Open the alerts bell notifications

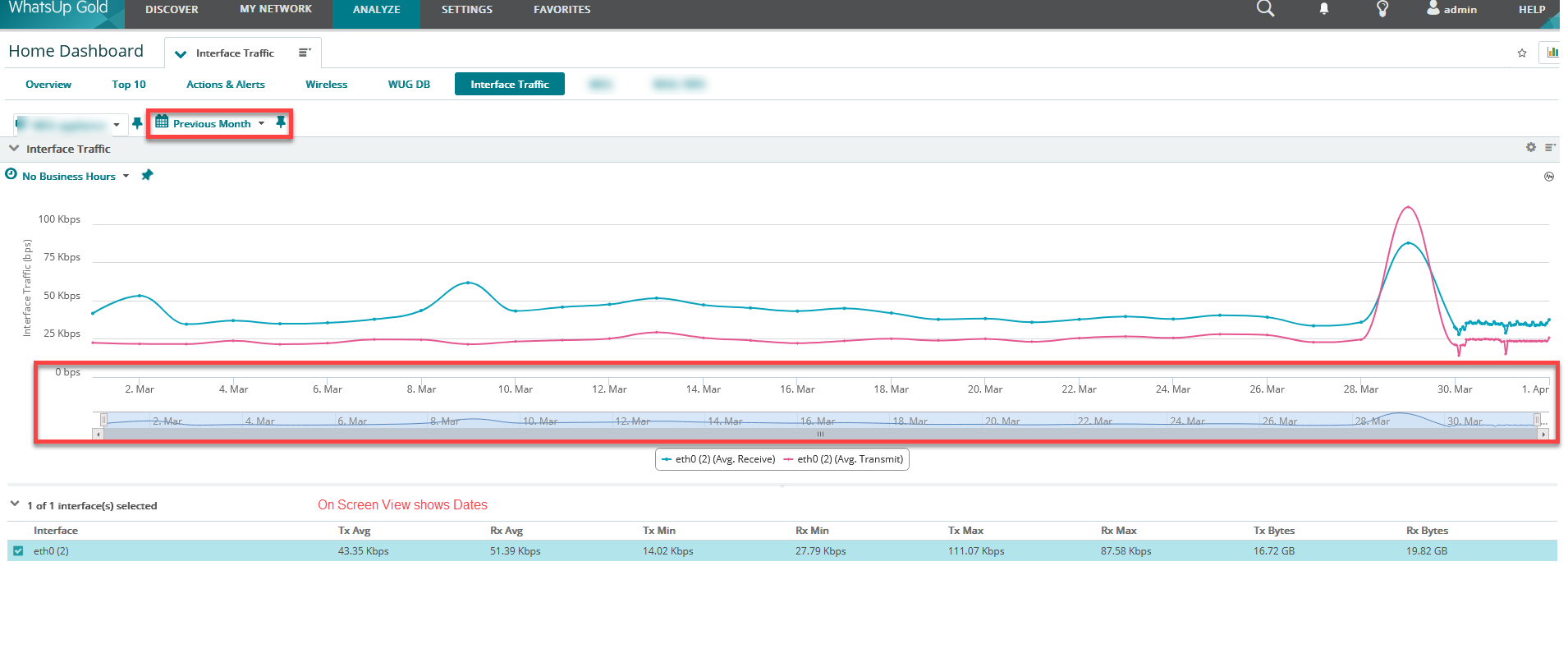point(1324,9)
